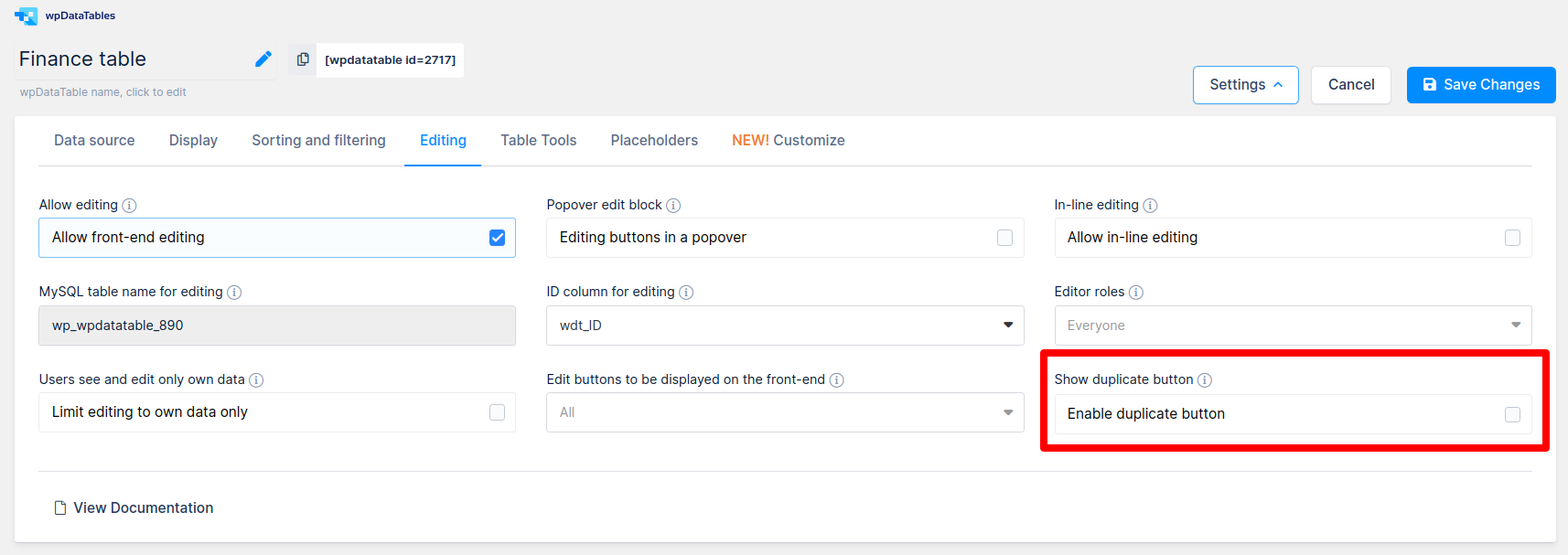Click info icon beside ID column for editing
Image resolution: width=1568 pixels, height=555 pixels.
pyautogui.click(x=686, y=293)
